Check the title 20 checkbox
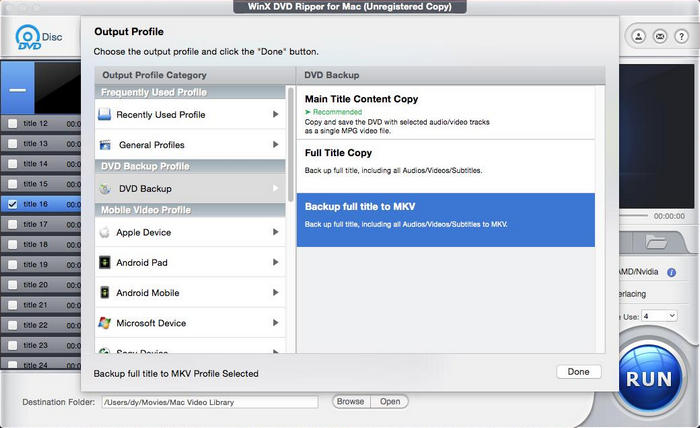The image size is (700, 428). (12, 285)
